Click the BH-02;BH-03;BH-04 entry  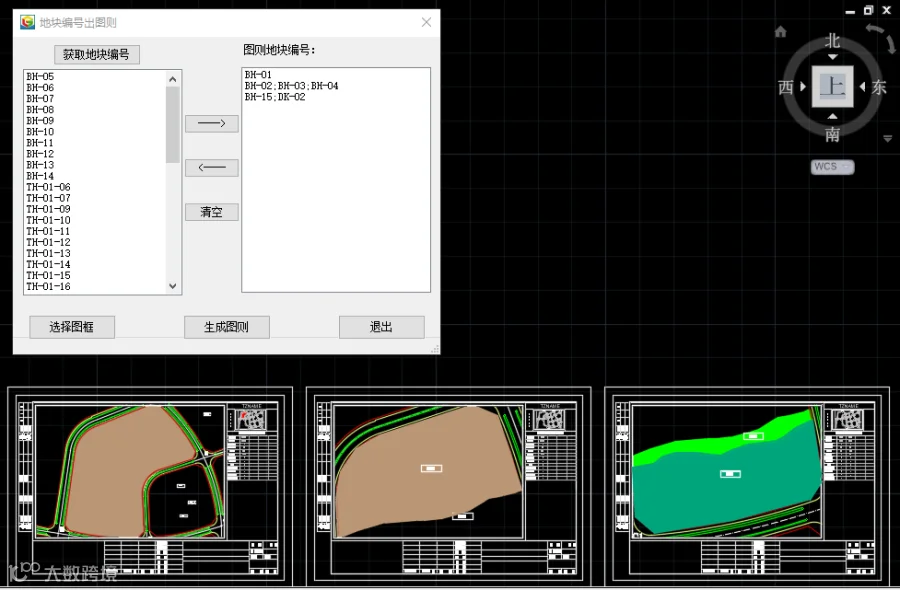pyautogui.click(x=292, y=86)
